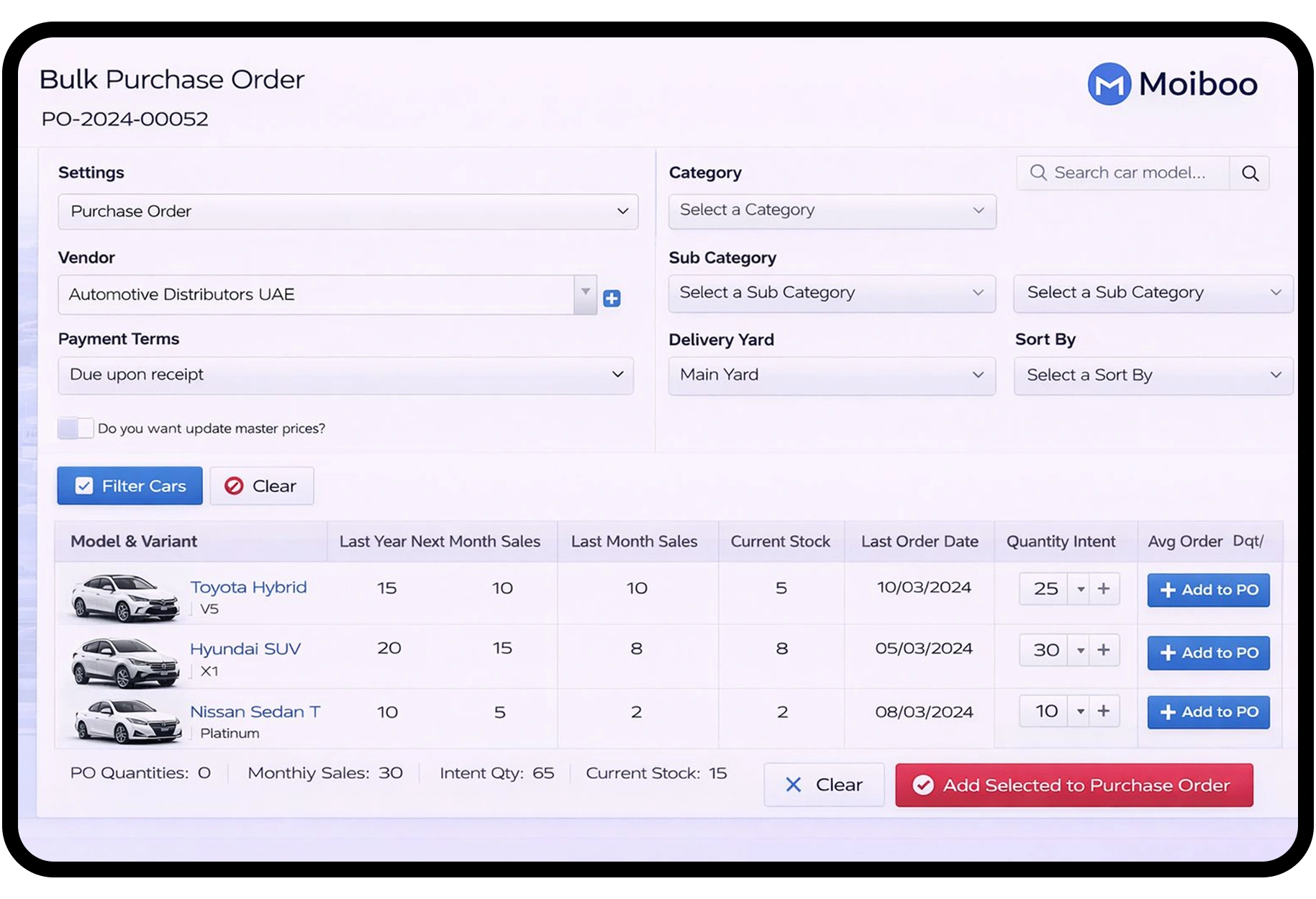Viewport: 1316px width, 899px height.
Task: Open the Nissan Sedan T model link
Action: pyautogui.click(x=255, y=711)
